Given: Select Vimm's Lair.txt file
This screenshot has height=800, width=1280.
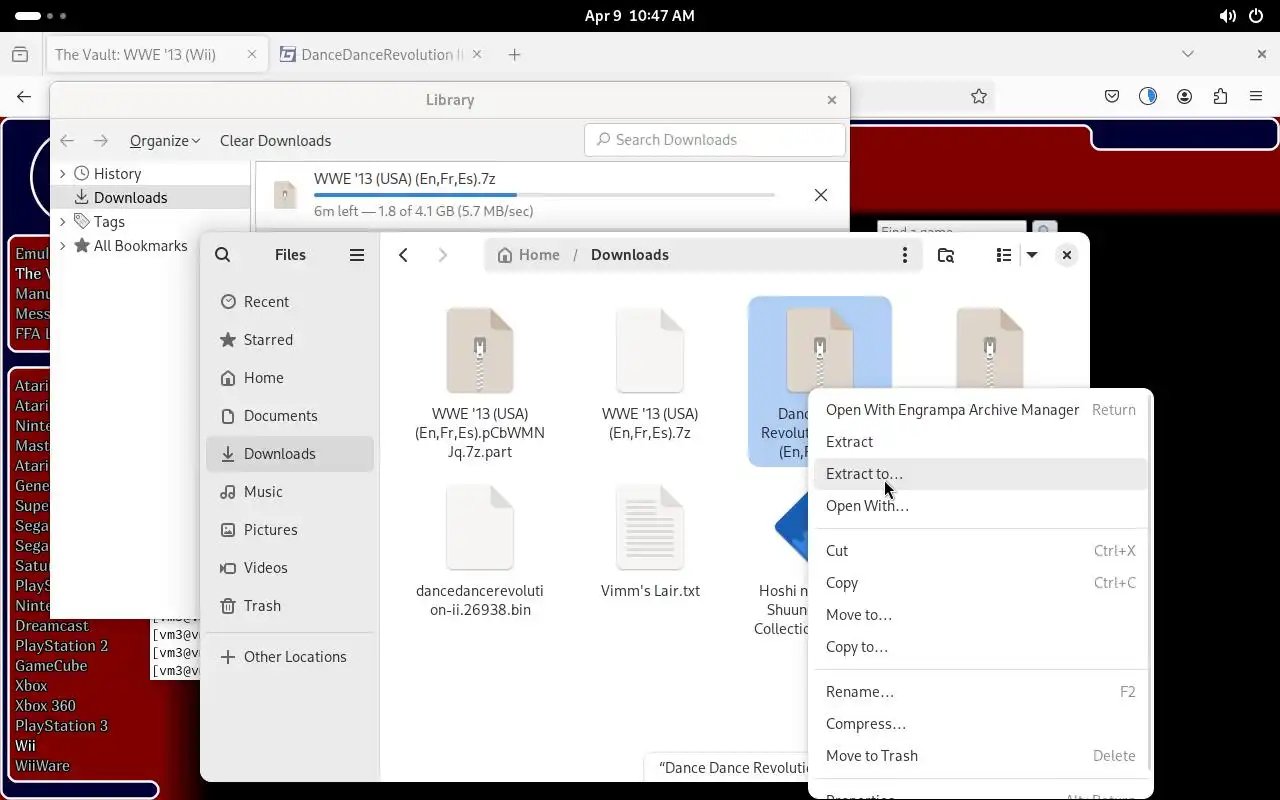Looking at the screenshot, I should click(650, 543).
